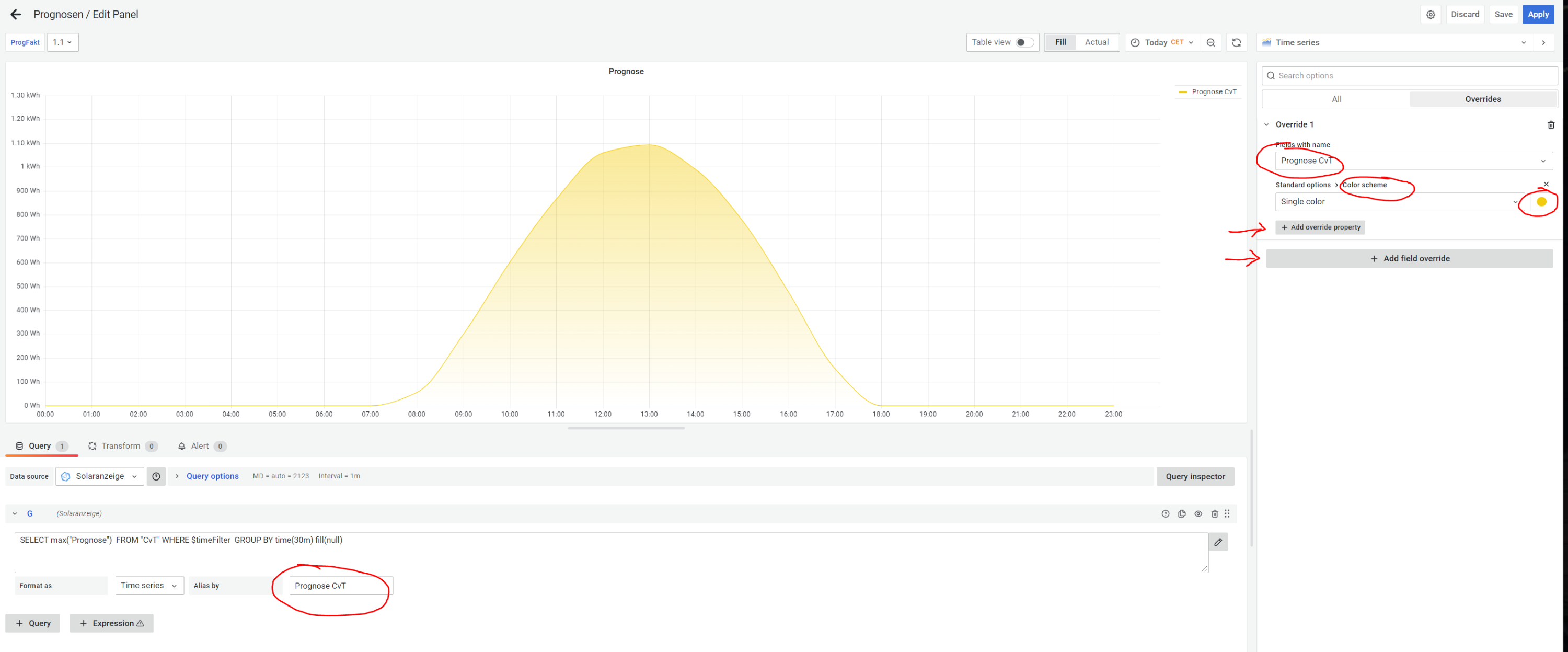Select the Actual display mode
This screenshot has height=652, width=1568.
(1096, 43)
